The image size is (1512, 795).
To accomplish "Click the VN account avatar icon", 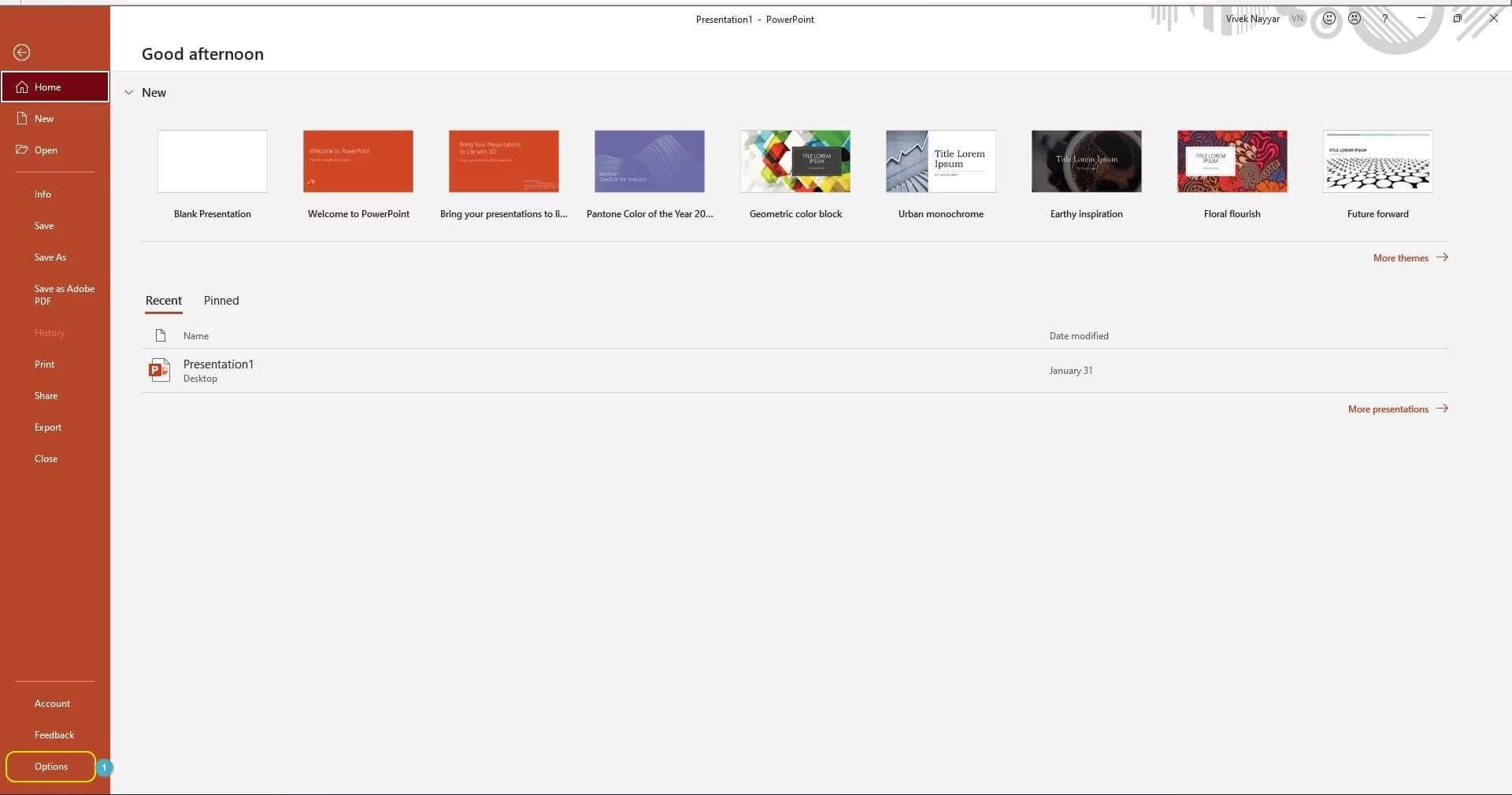I will tap(1297, 18).
